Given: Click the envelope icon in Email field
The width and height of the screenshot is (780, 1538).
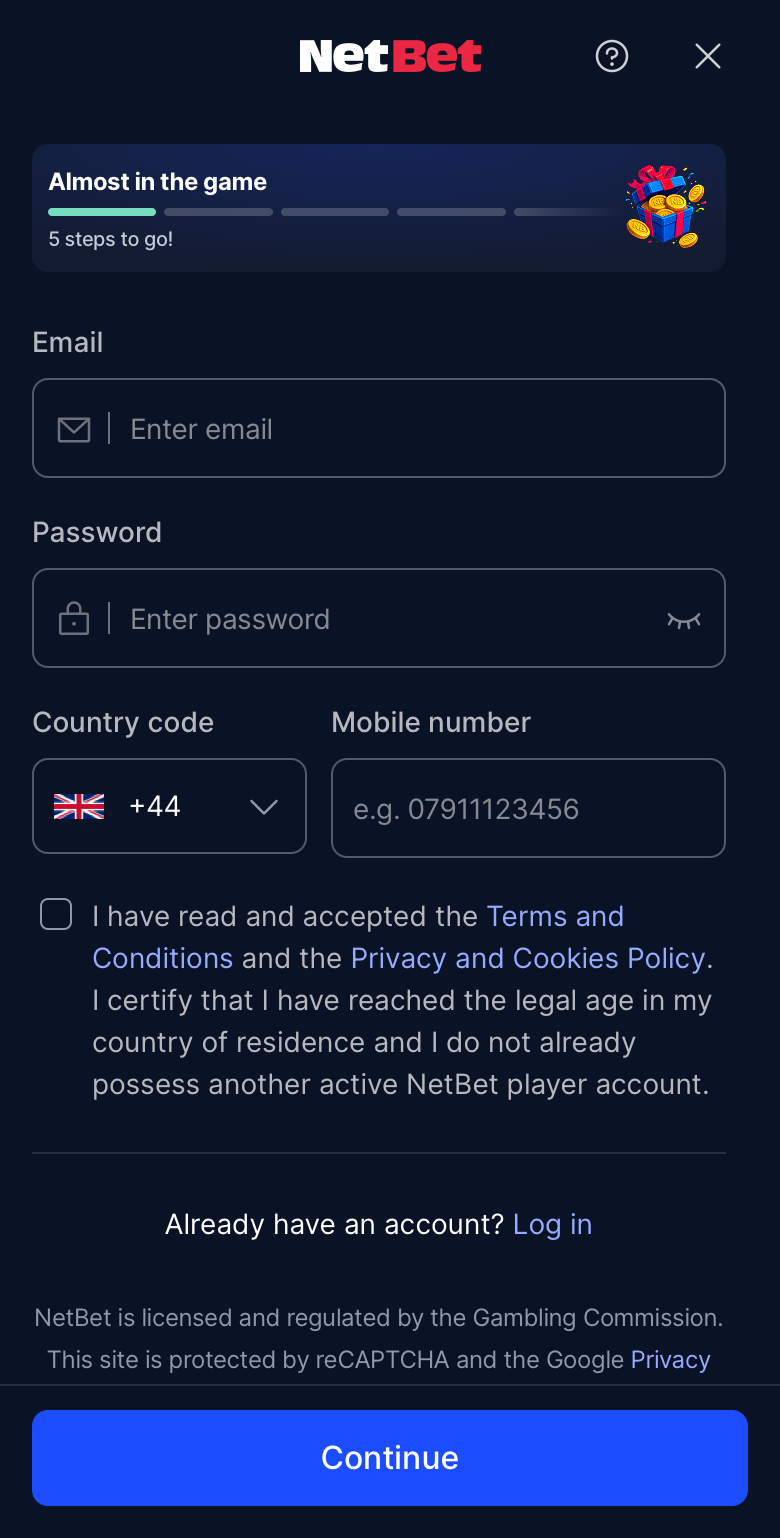Looking at the screenshot, I should click(74, 429).
